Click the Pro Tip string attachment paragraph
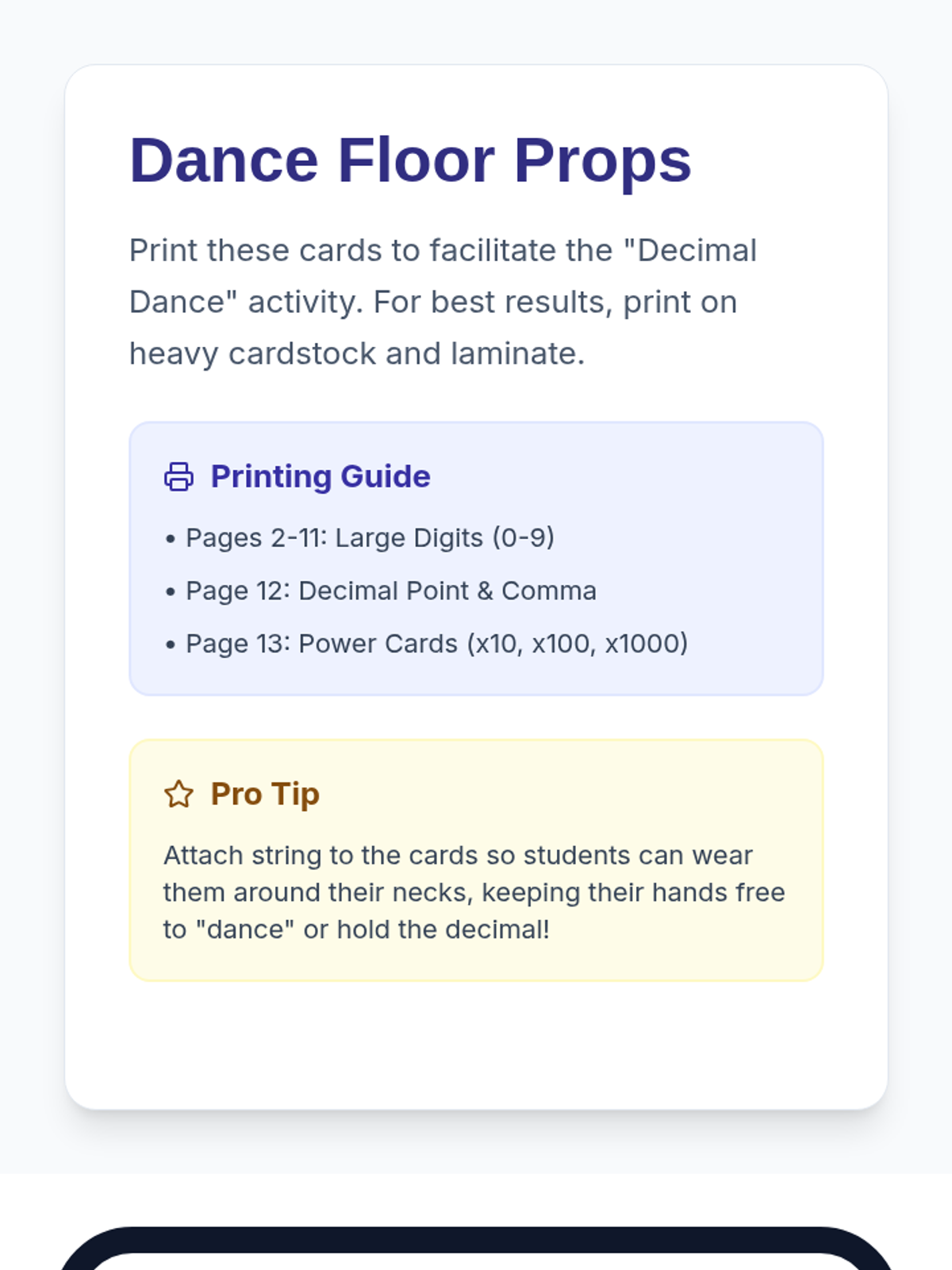The height and width of the screenshot is (1270, 952). [474, 892]
